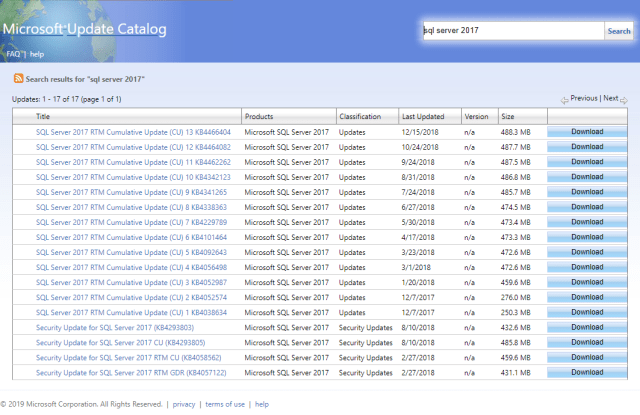Download CU 2 KB4052574 update

(587, 297)
